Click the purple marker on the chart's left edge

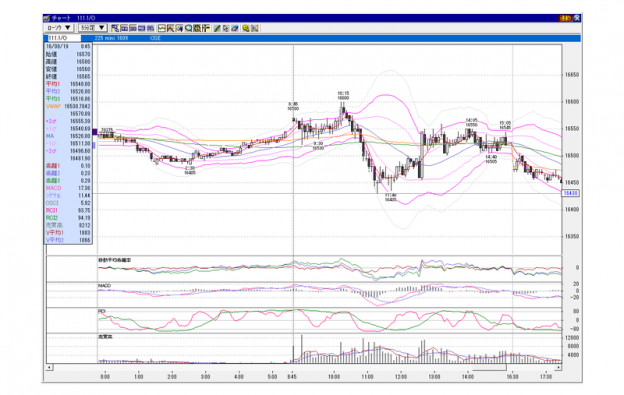(x=95, y=132)
